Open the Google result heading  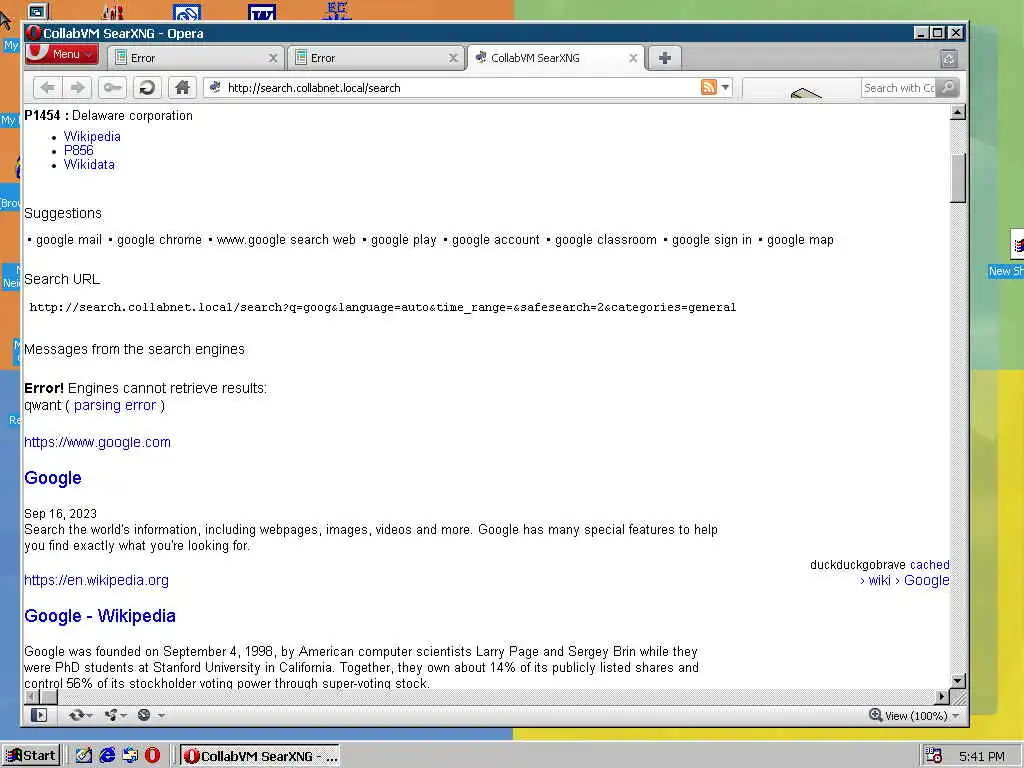pos(53,478)
